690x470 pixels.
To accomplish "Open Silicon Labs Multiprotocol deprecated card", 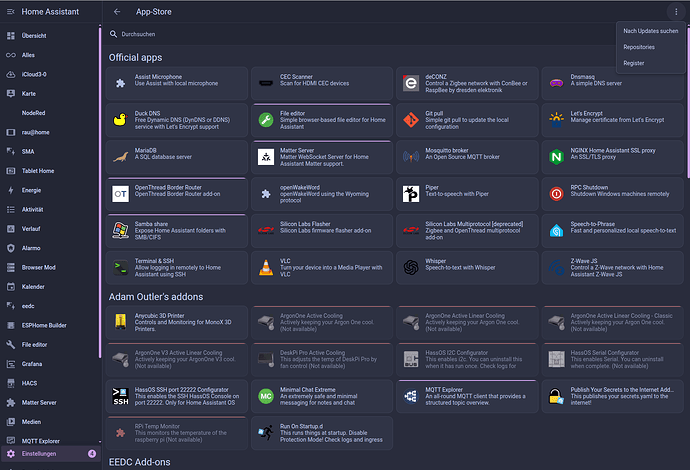I will point(467,231).
